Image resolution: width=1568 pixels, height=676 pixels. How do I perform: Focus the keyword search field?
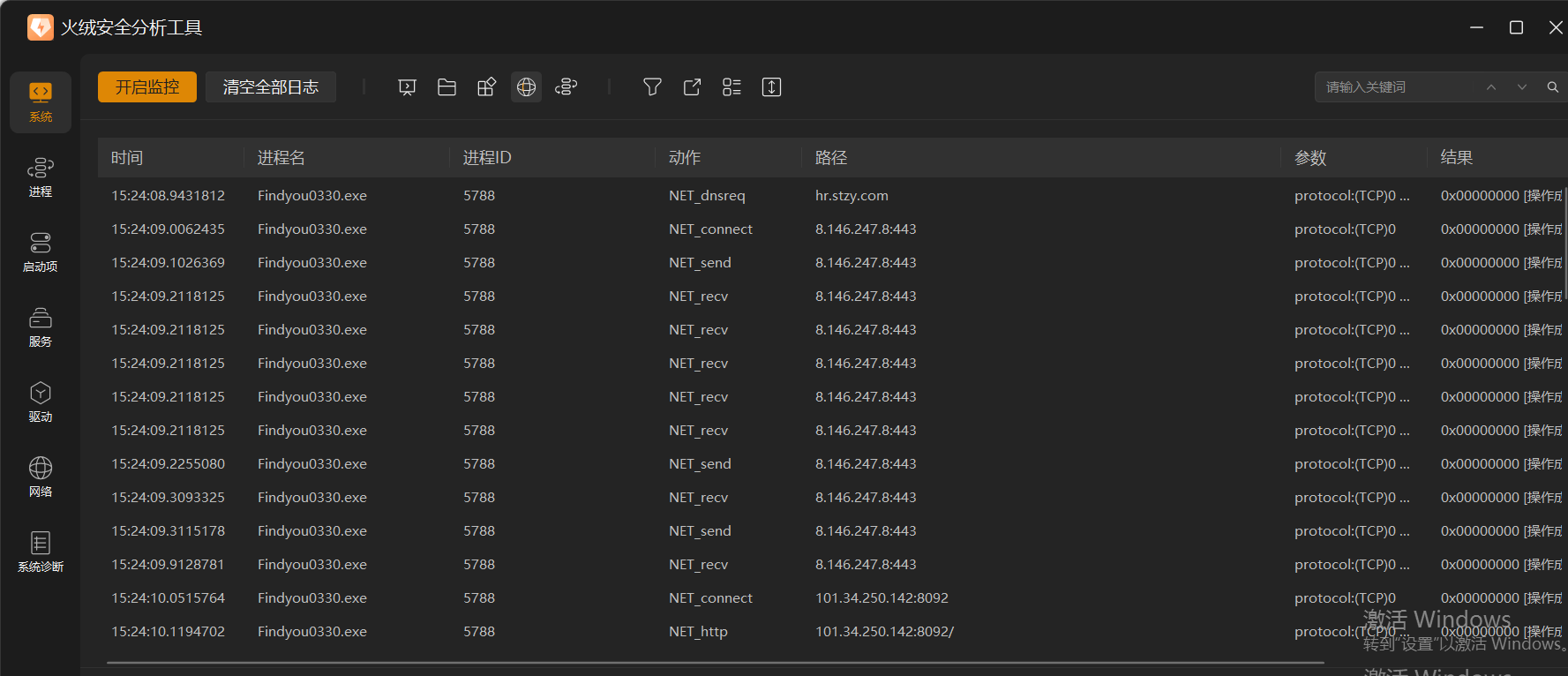[x=1399, y=87]
